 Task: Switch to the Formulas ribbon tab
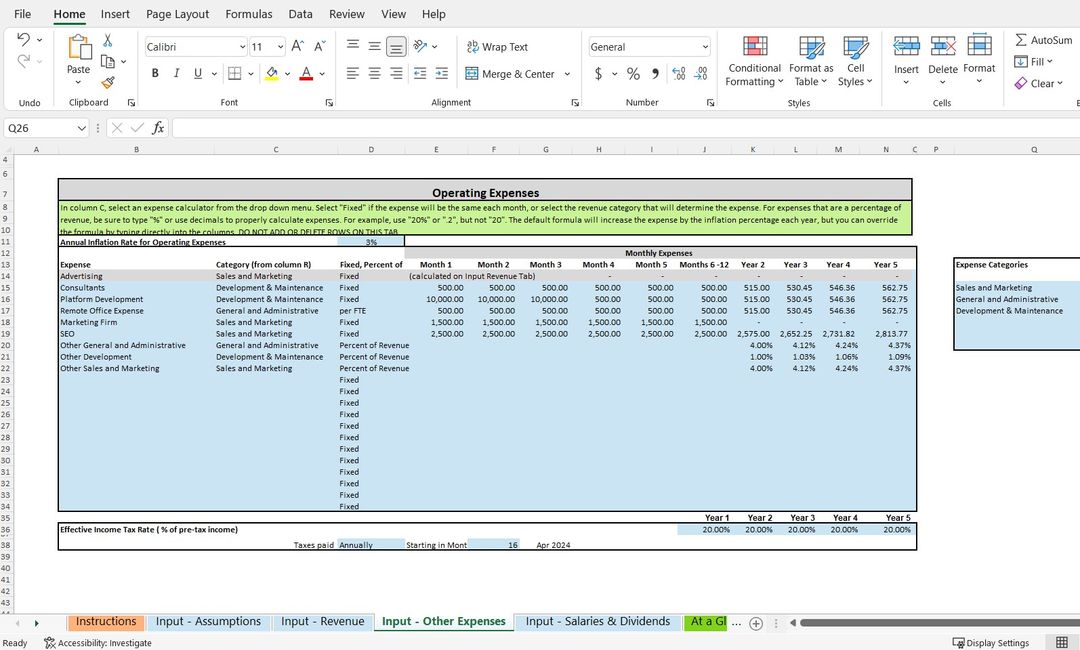point(248,14)
